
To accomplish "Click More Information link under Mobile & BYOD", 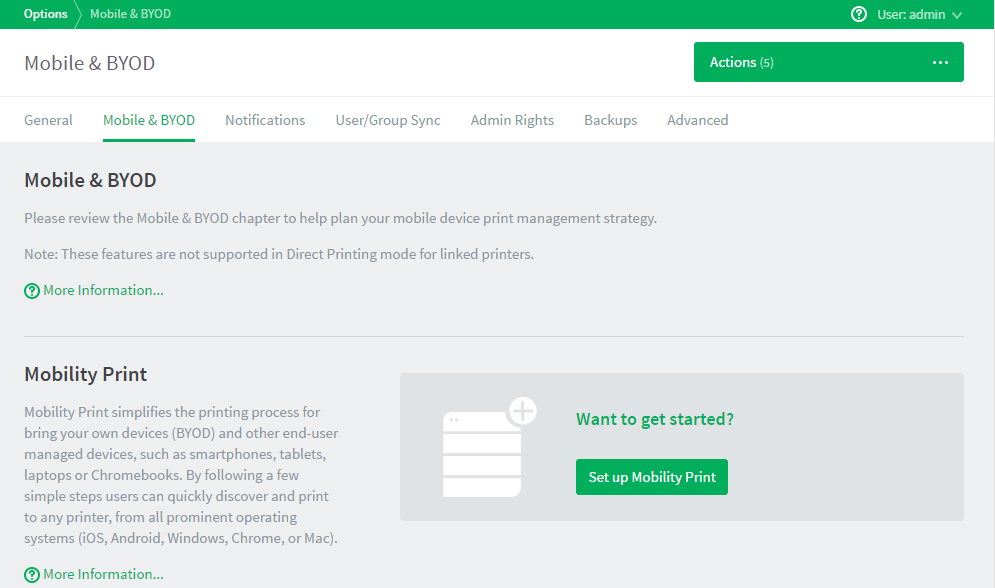I will pyautogui.click(x=103, y=290).
